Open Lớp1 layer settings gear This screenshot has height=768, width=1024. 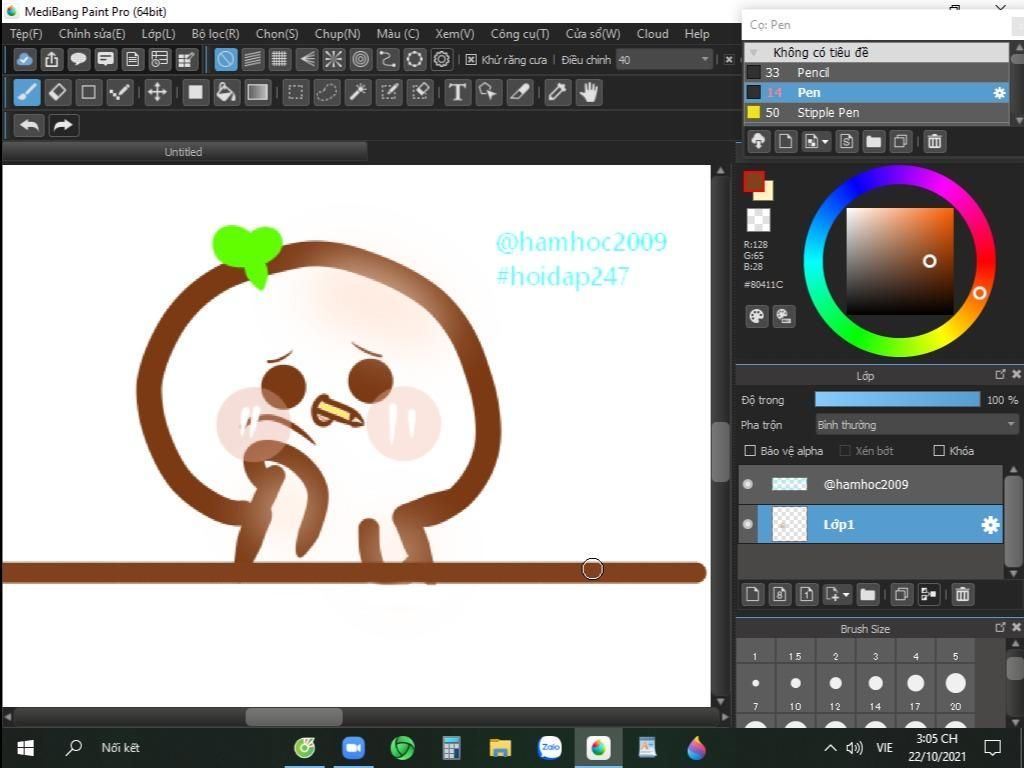pos(990,524)
